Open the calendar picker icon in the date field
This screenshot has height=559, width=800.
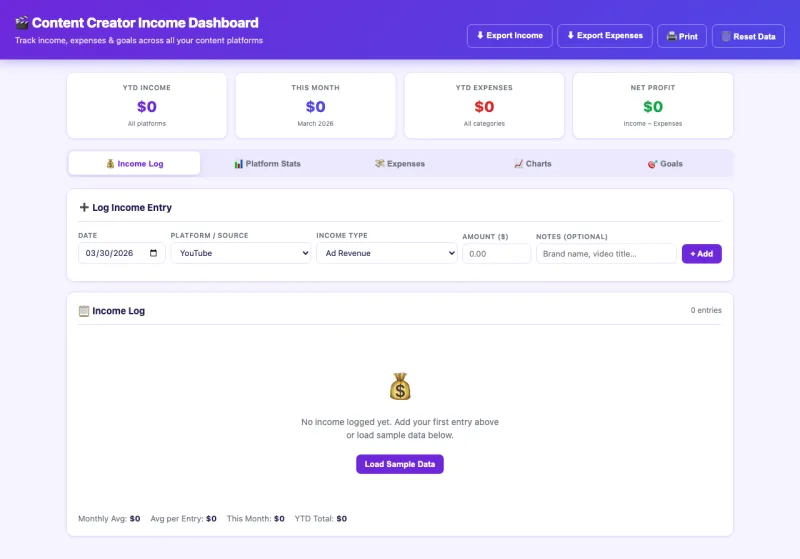tap(153, 254)
